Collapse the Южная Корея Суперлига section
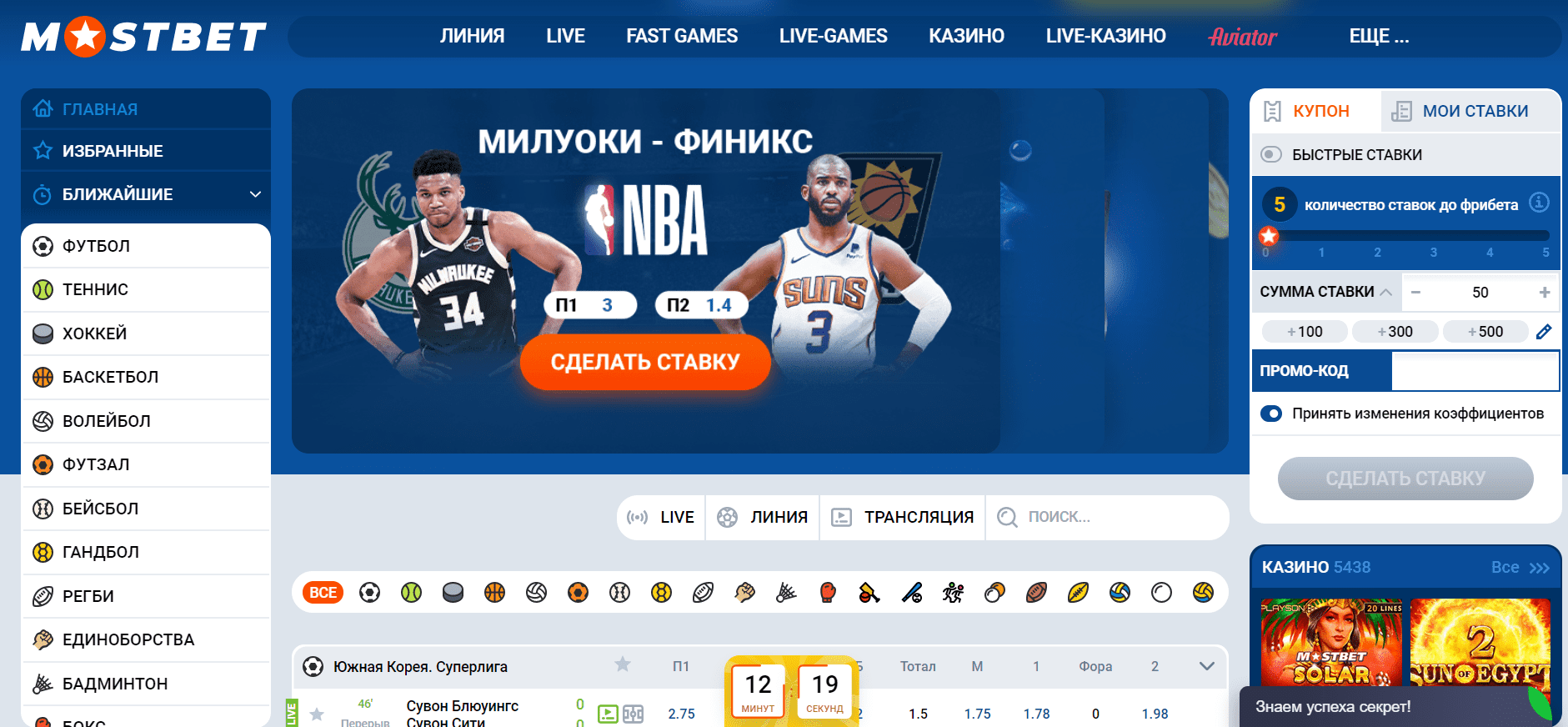 tap(1206, 666)
